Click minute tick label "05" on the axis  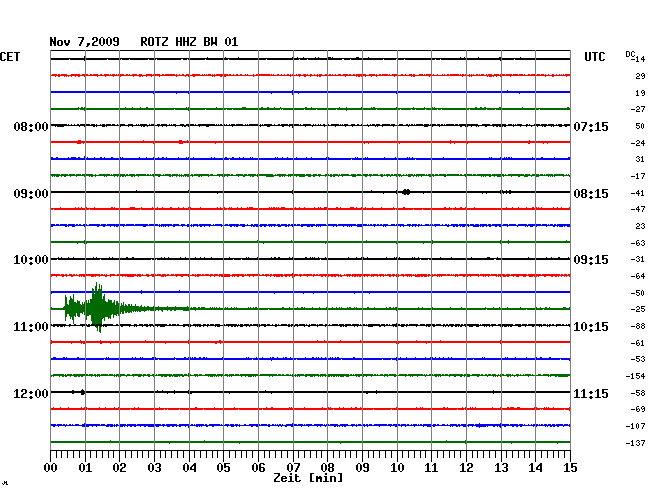(223, 467)
